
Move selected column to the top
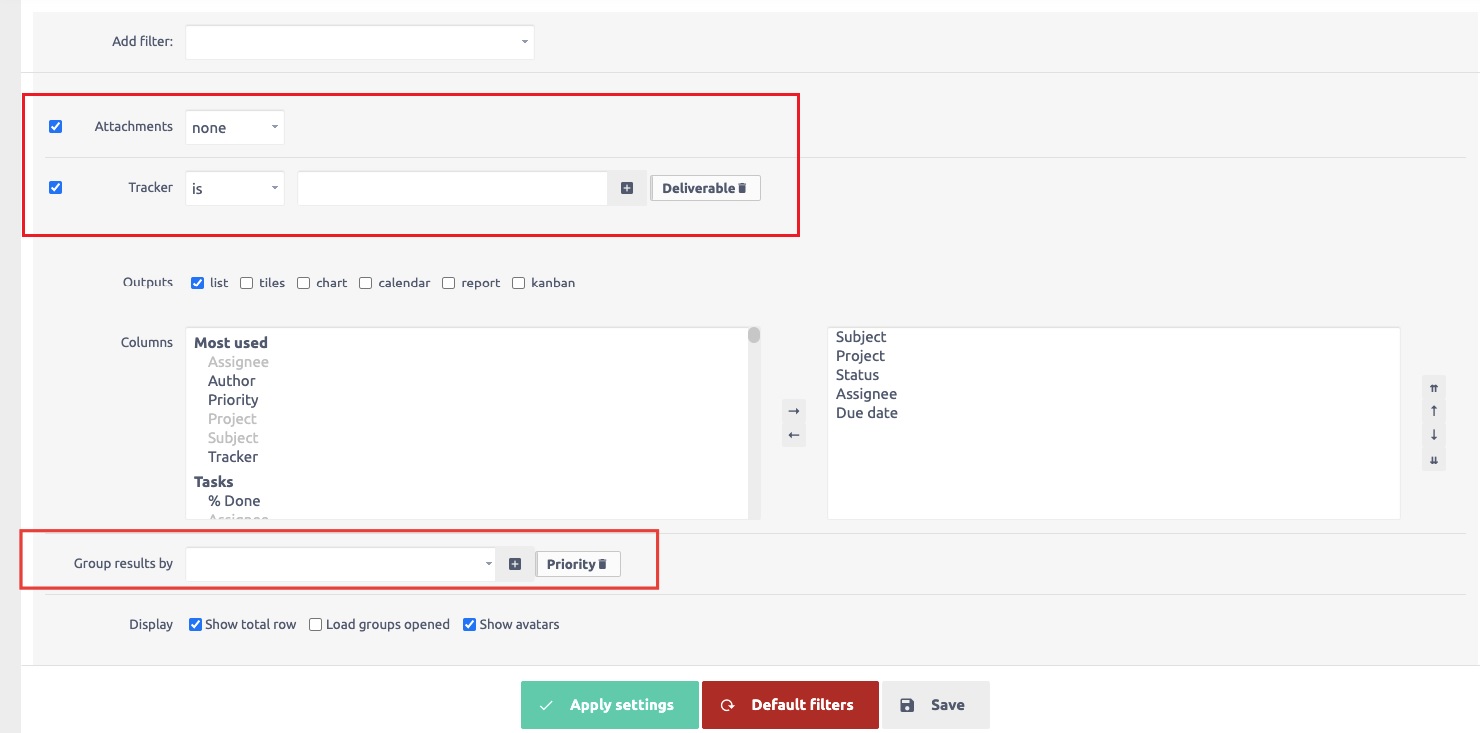click(x=1433, y=387)
